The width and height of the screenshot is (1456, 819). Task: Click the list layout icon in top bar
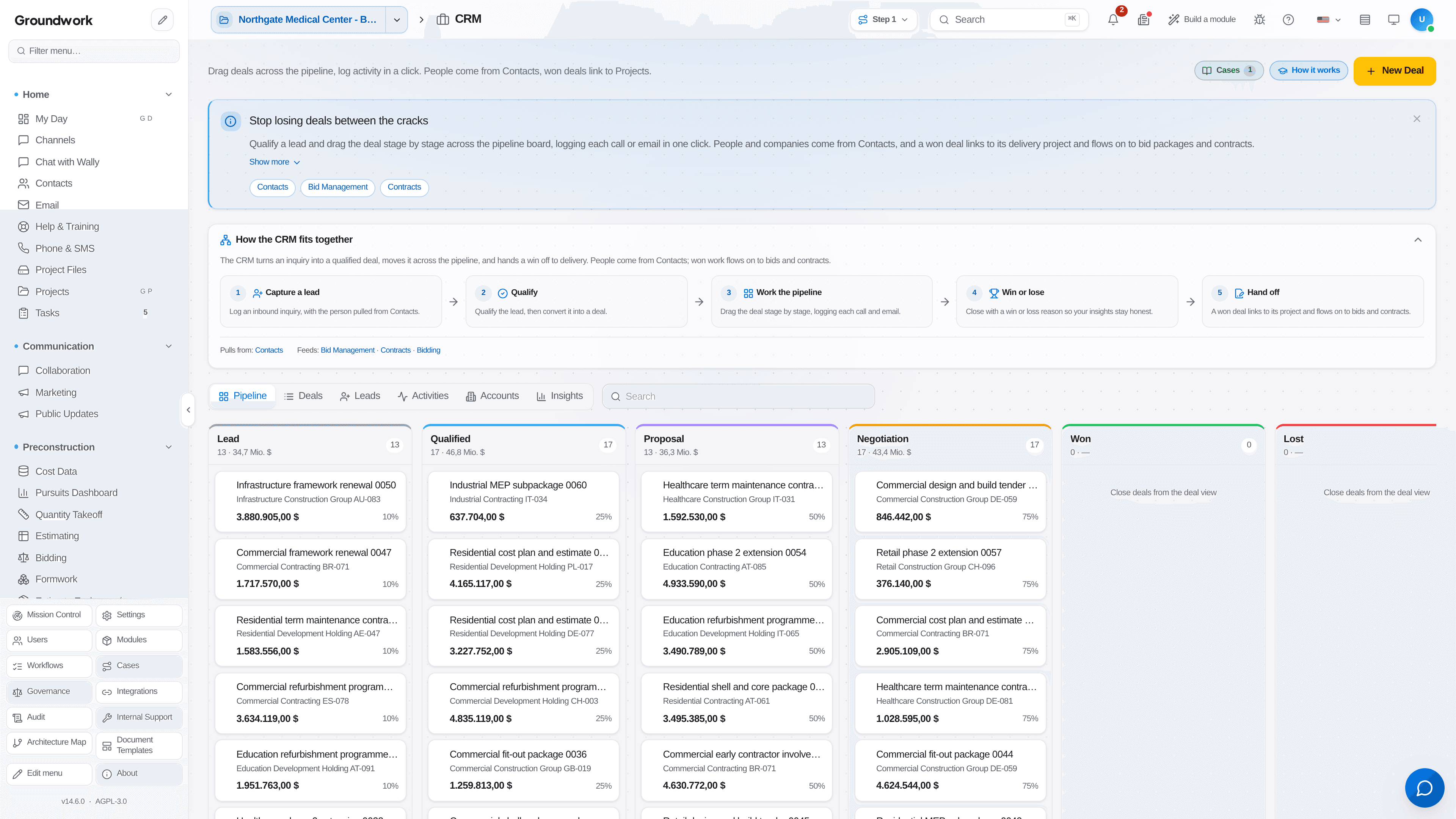[1365, 20]
